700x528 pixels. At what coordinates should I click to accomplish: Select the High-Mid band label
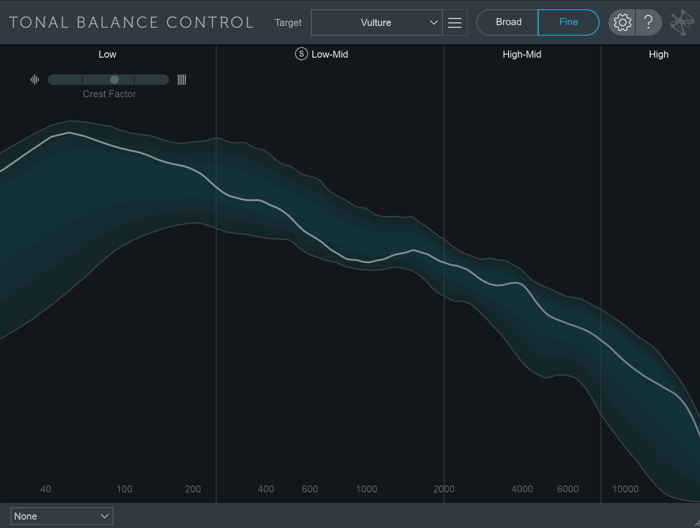522,54
